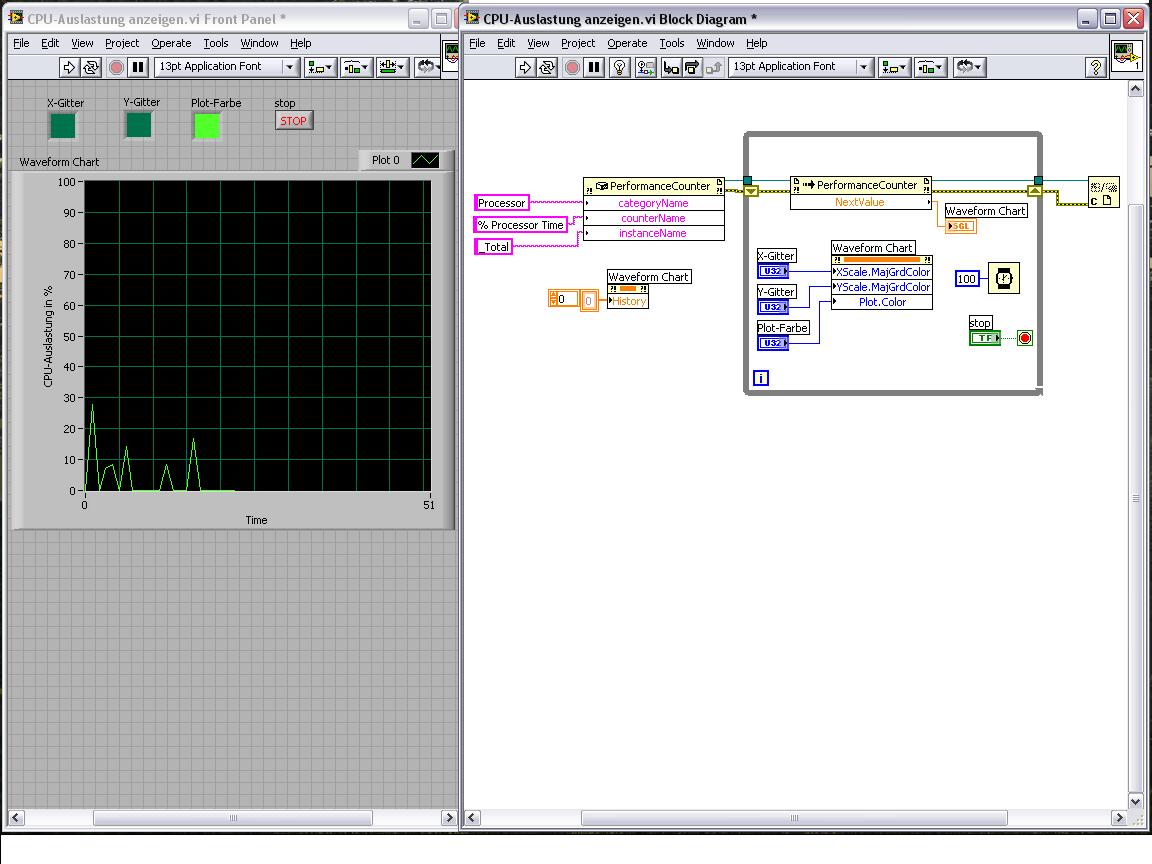Image resolution: width=1152 pixels, height=864 pixels.
Task: Click Run arrow in Front Panel toolbar
Action: (69, 67)
